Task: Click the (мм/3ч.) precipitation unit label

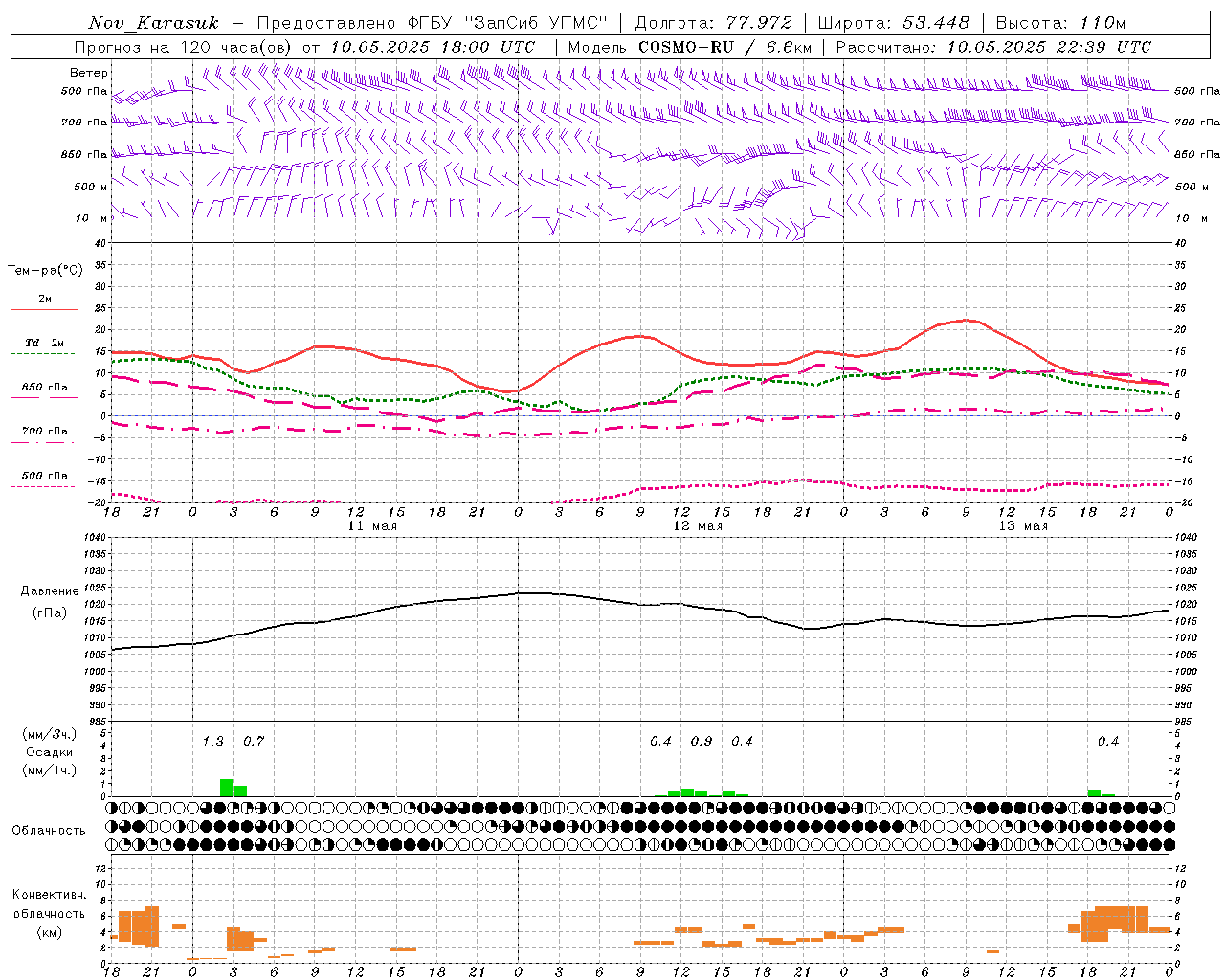Action: [x=49, y=734]
